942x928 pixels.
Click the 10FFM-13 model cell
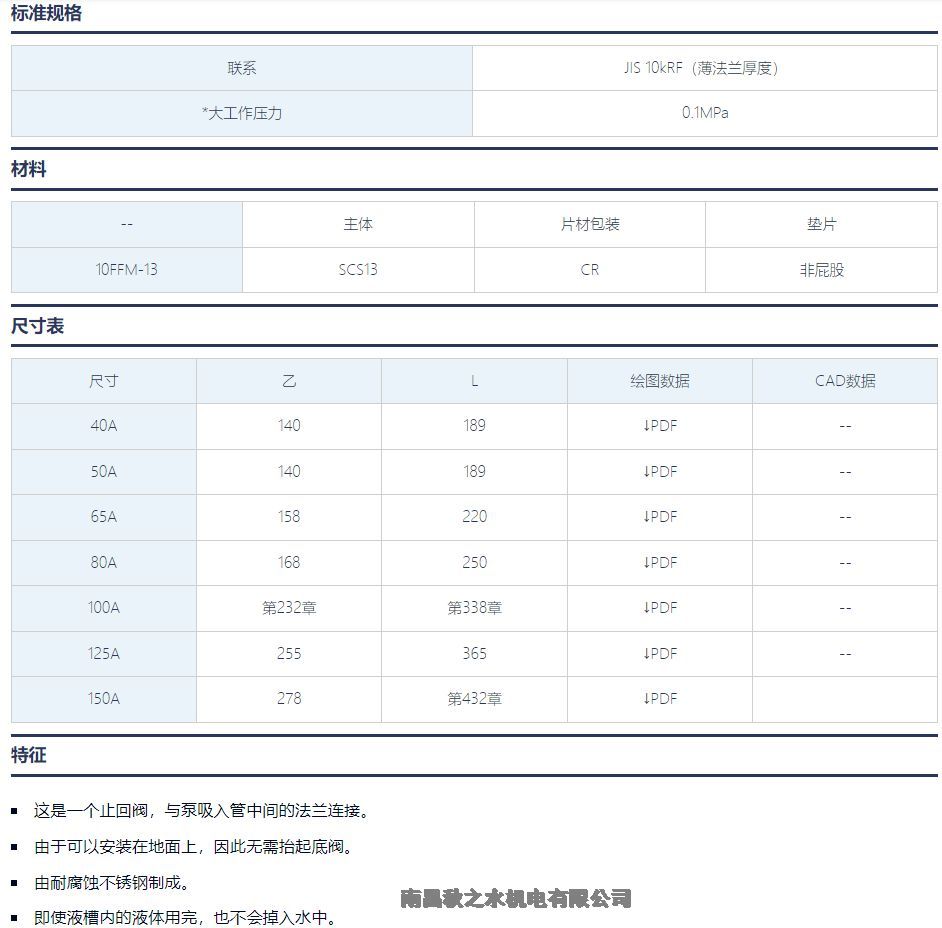pyautogui.click(x=126, y=270)
